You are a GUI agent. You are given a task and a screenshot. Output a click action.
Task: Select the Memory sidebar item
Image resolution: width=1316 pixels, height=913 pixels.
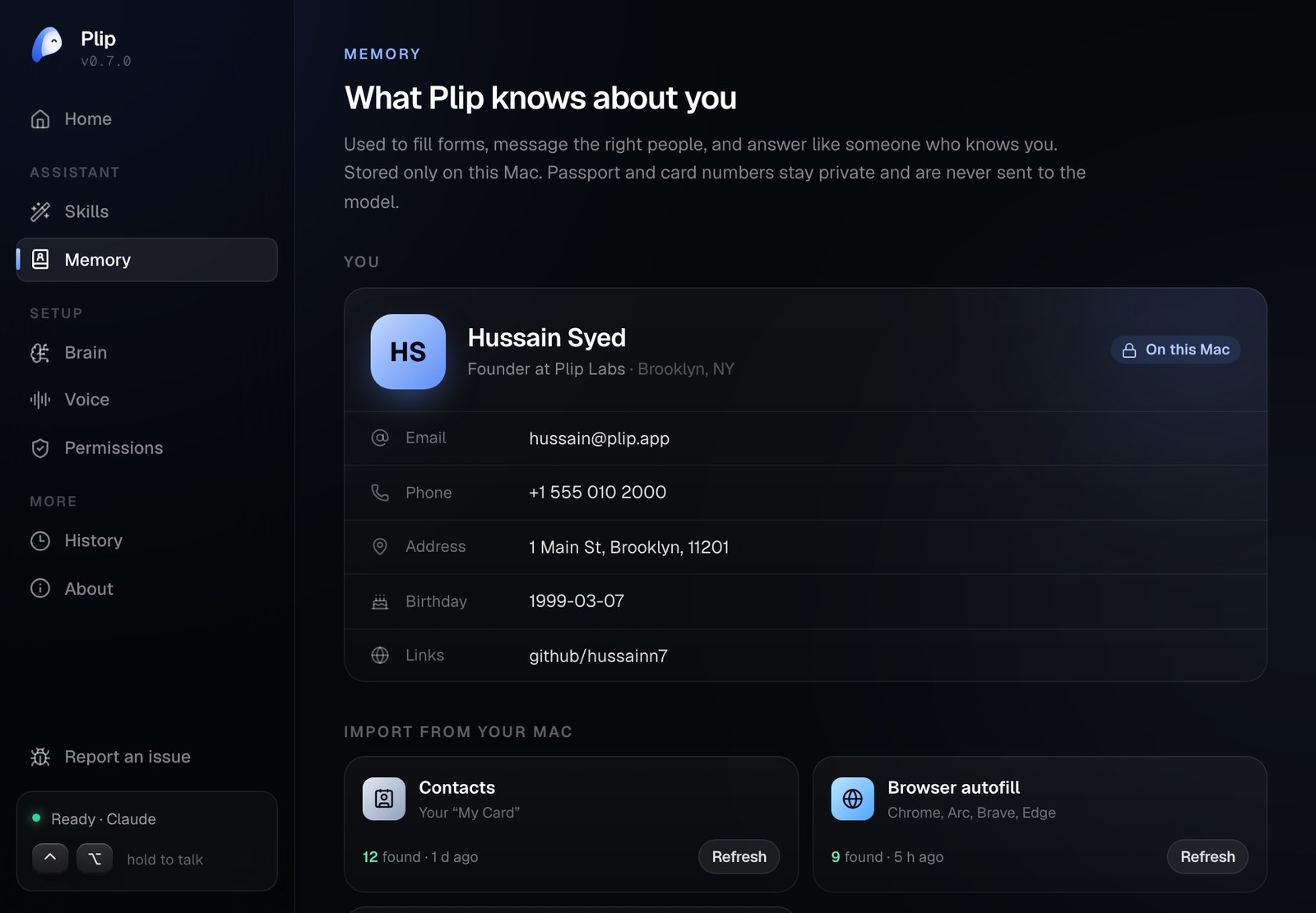(x=146, y=260)
